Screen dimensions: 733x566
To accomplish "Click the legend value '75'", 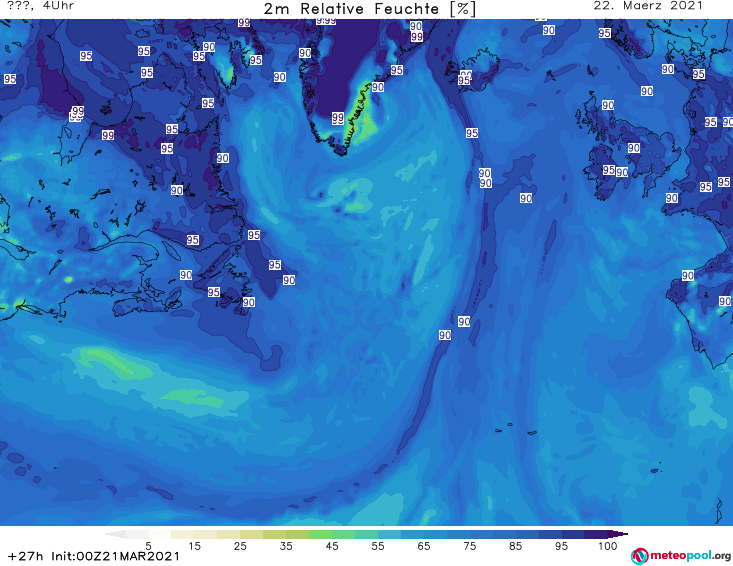I will [x=470, y=546].
